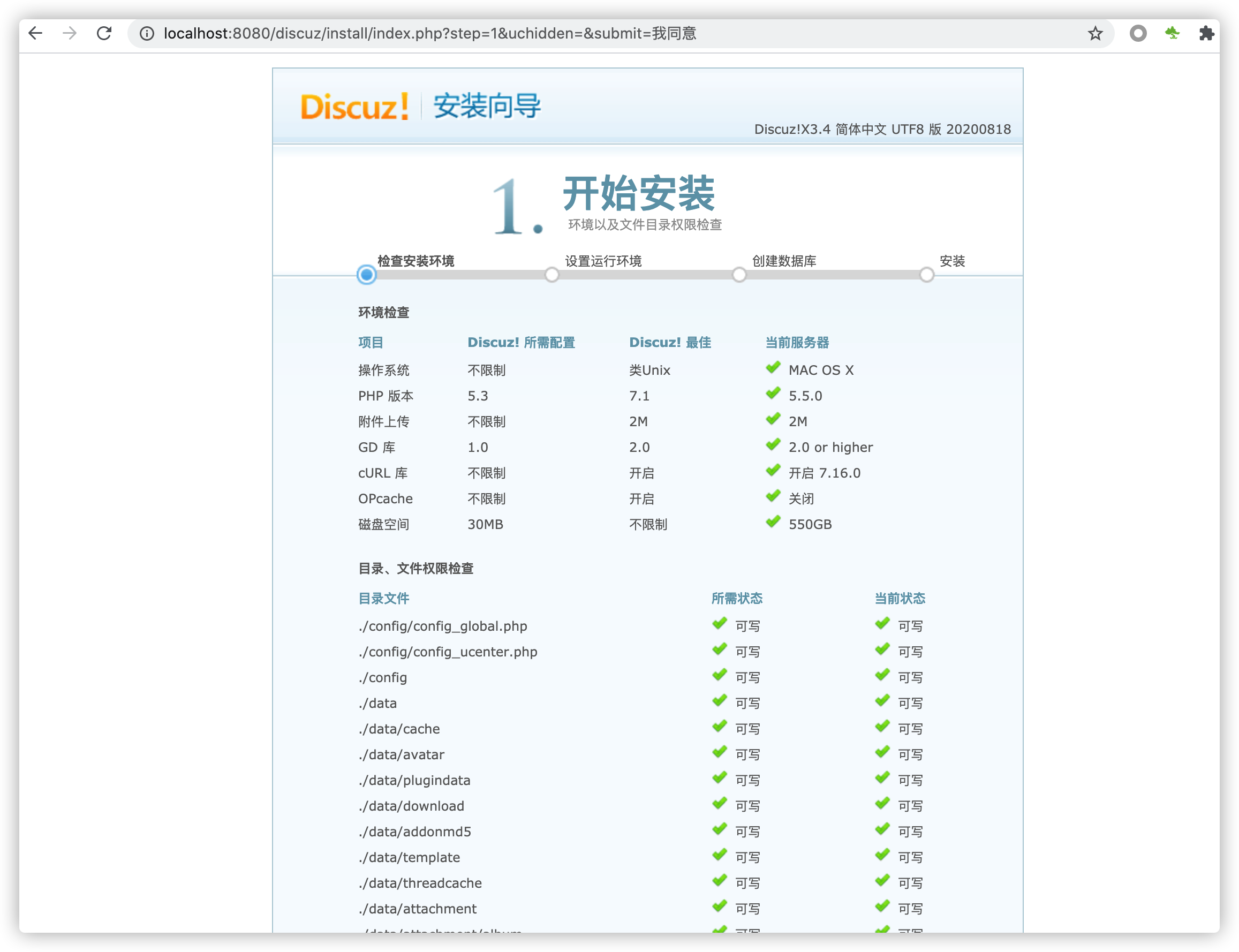
Task: Click the Discuz! logo
Action: coord(354,107)
